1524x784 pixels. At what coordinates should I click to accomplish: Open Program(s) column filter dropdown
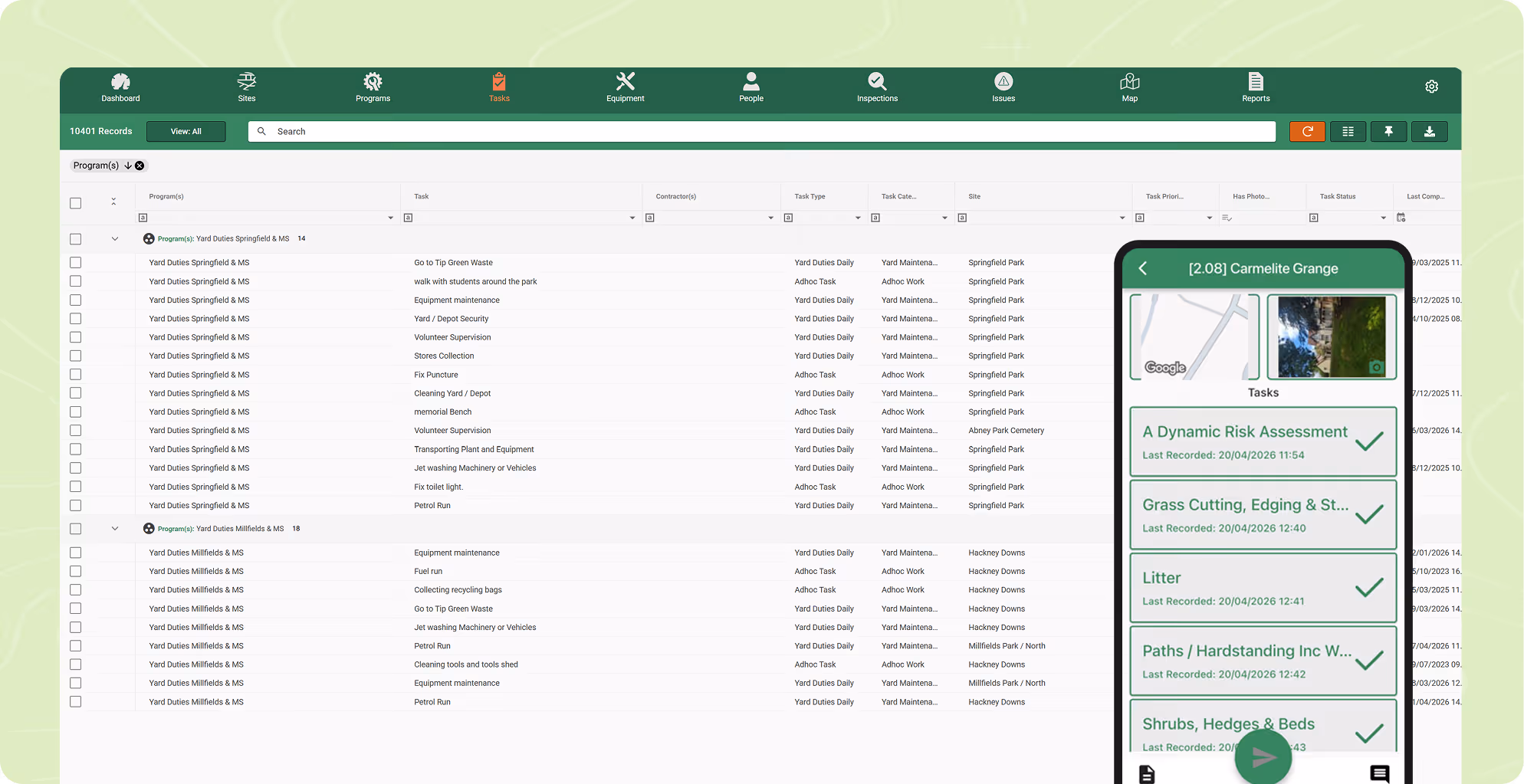390,218
